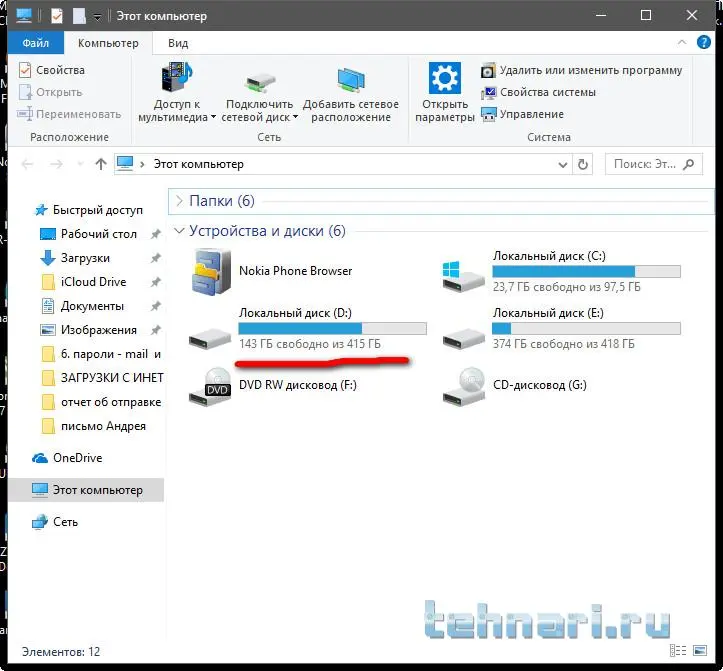The image size is (723, 671).
Task: Click pin icon next to Загрузки
Action: [x=156, y=258]
